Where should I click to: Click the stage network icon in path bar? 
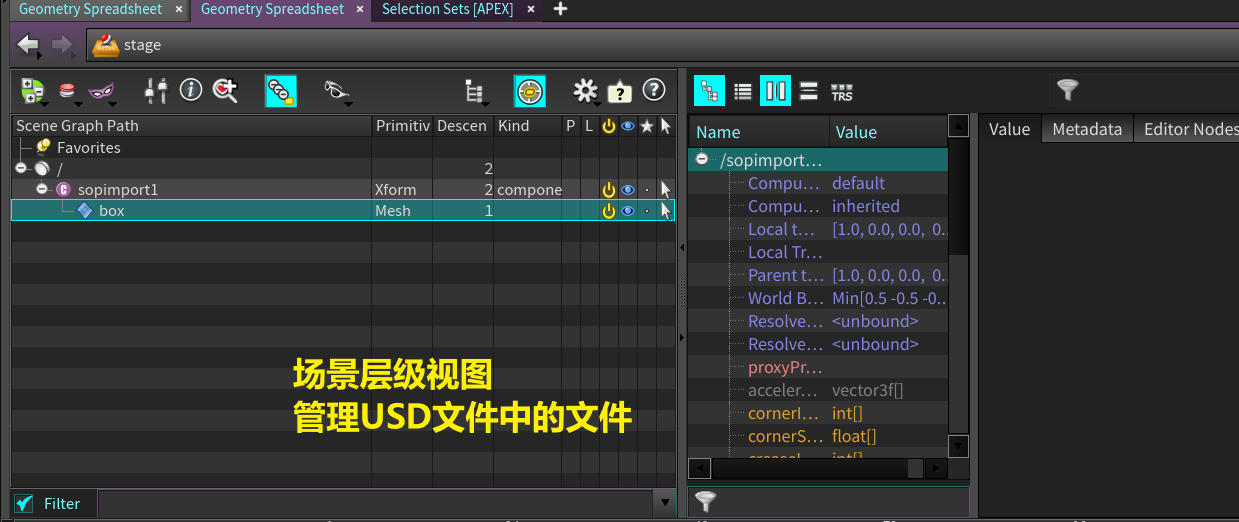tap(105, 44)
